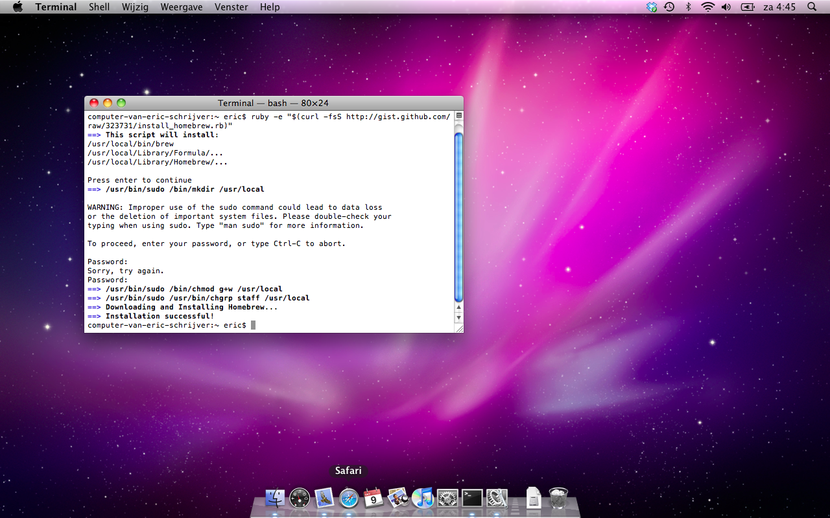Click the Terminal scrollbar up arrow
830x518 pixels.
pyautogui.click(x=459, y=307)
